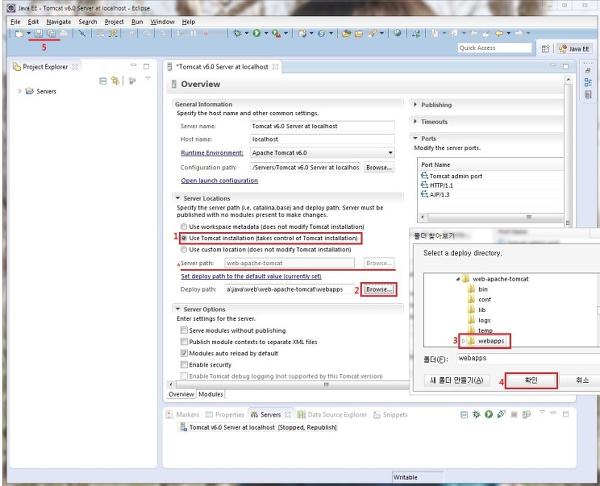600x486 pixels.
Task: Click the Open Perspective icon
Action: tap(546, 49)
